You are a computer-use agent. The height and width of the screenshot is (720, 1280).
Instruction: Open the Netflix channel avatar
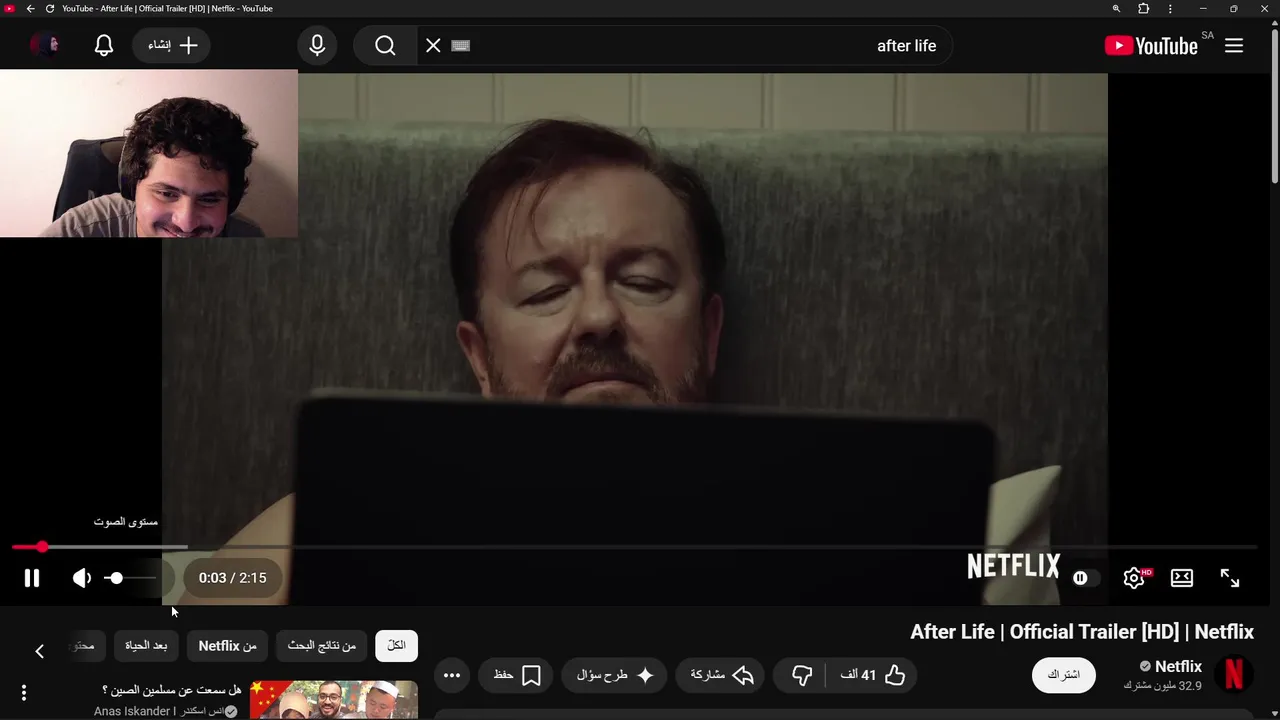click(1234, 675)
